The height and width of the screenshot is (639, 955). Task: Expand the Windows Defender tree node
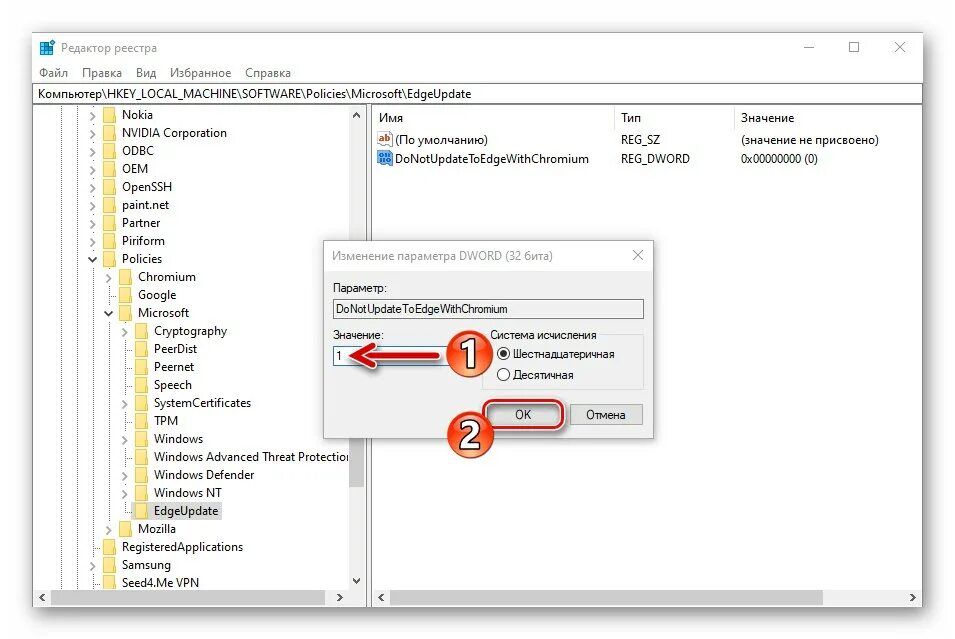(x=124, y=475)
